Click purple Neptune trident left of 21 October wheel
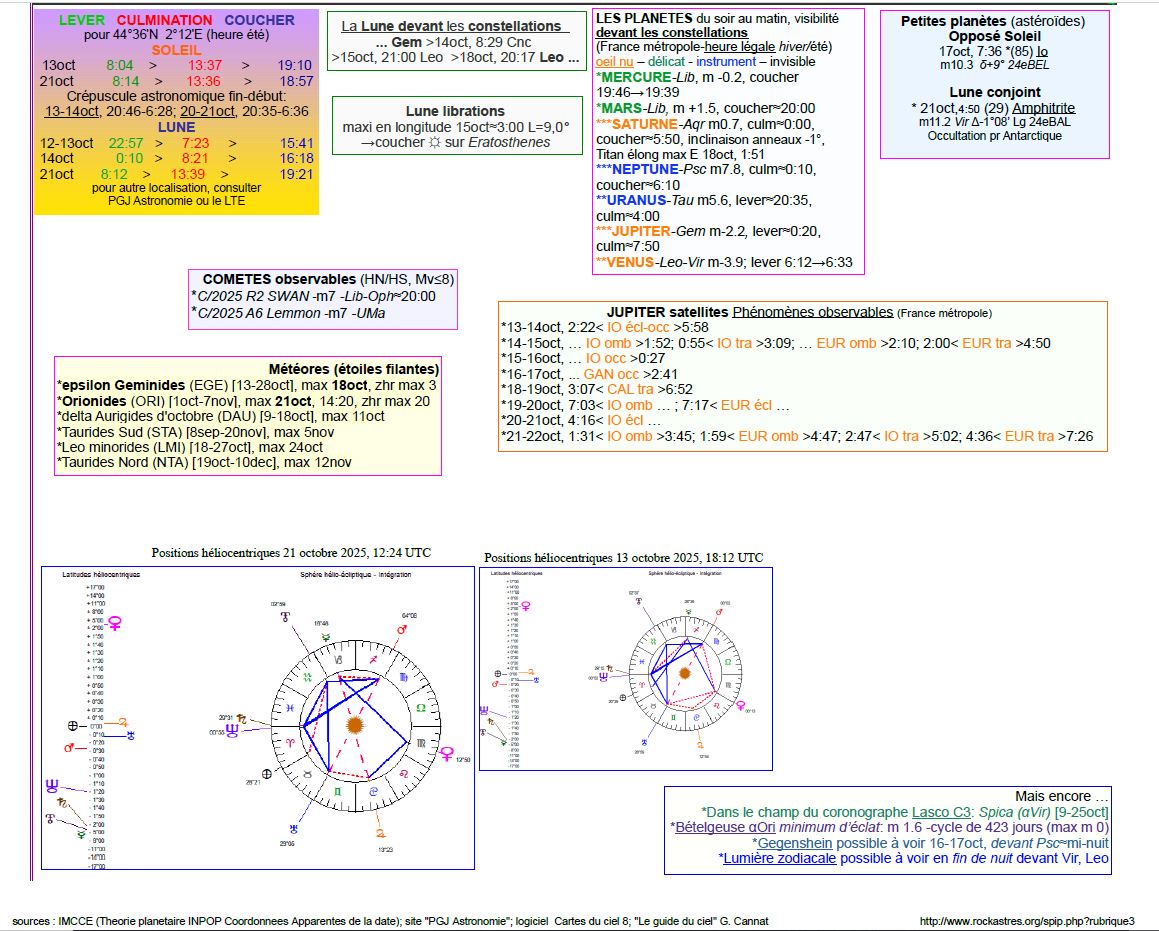 click(x=232, y=730)
